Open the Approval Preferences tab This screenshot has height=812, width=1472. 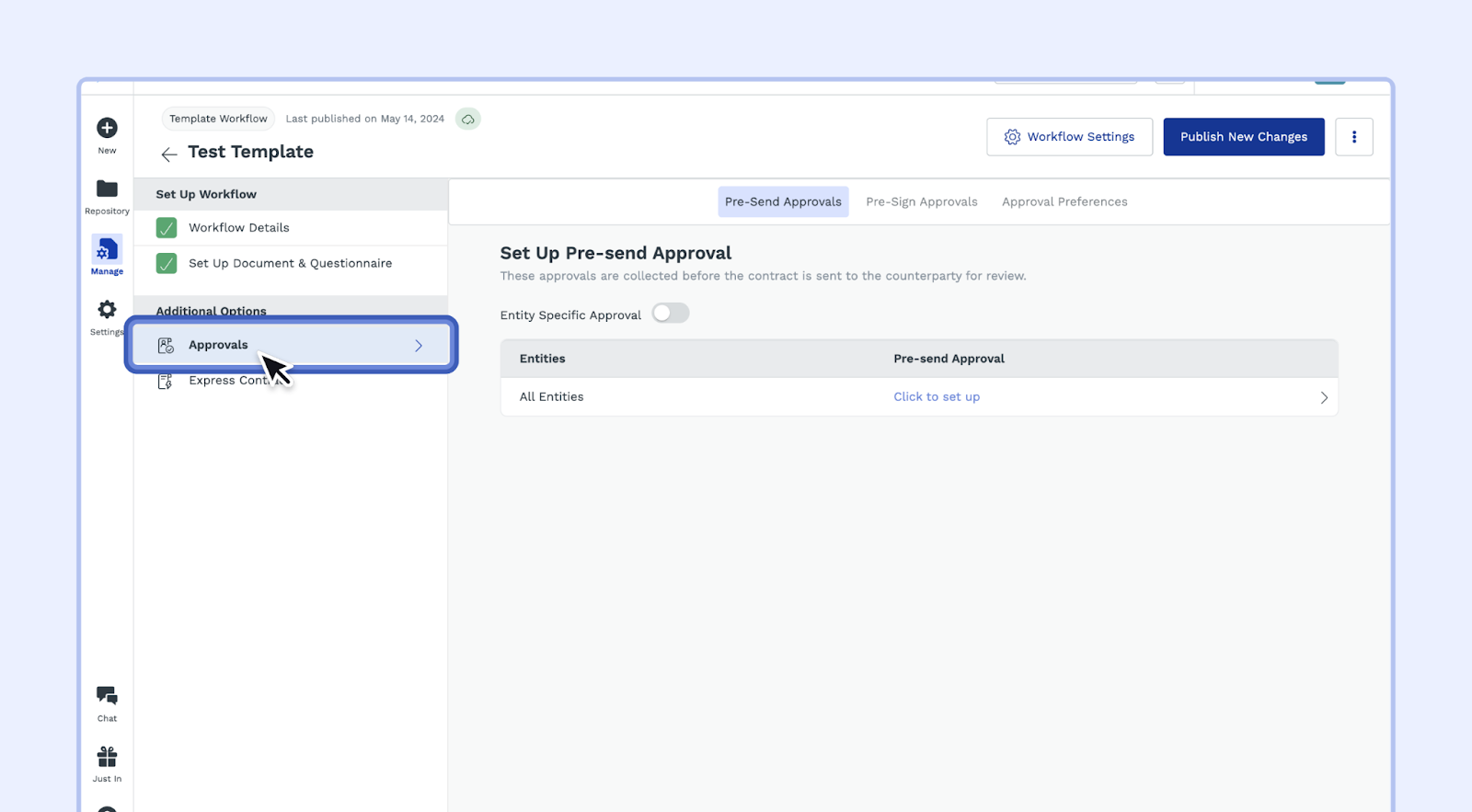(x=1064, y=202)
